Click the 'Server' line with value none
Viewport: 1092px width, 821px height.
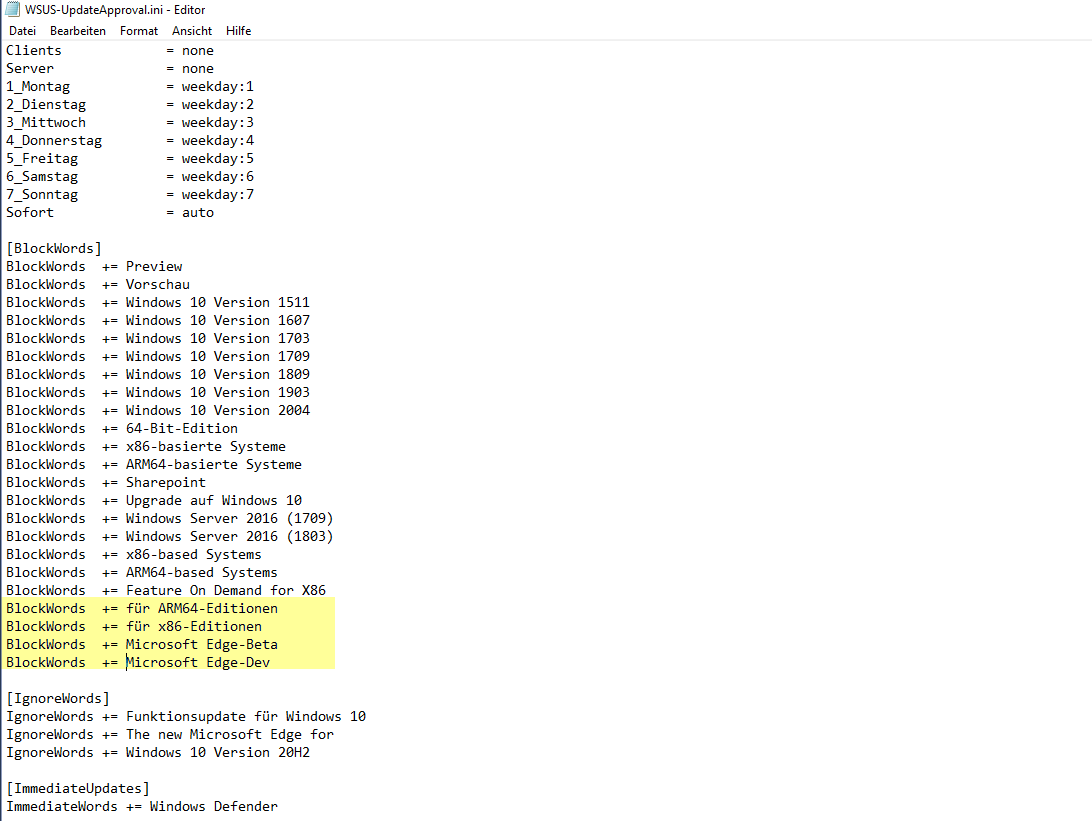[110, 68]
